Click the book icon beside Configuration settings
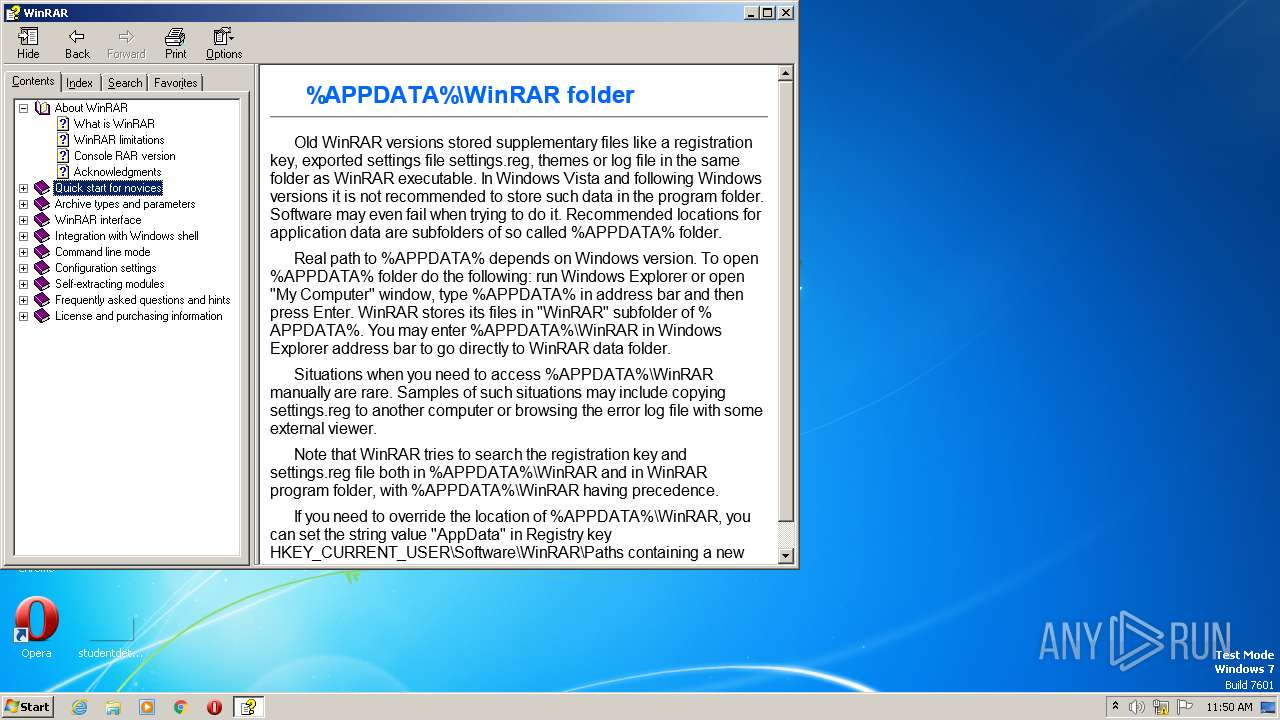 coord(41,268)
